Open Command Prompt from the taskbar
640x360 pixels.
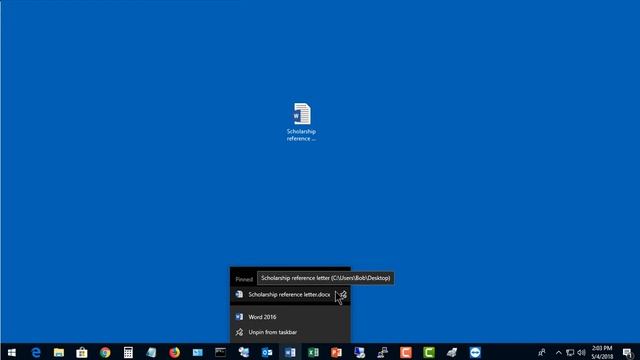coord(220,352)
